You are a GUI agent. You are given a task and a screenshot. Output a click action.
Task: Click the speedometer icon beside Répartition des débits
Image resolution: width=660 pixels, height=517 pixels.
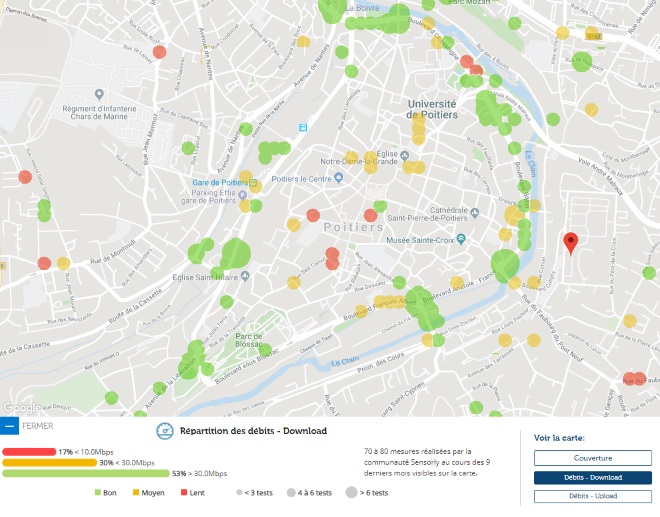click(165, 431)
